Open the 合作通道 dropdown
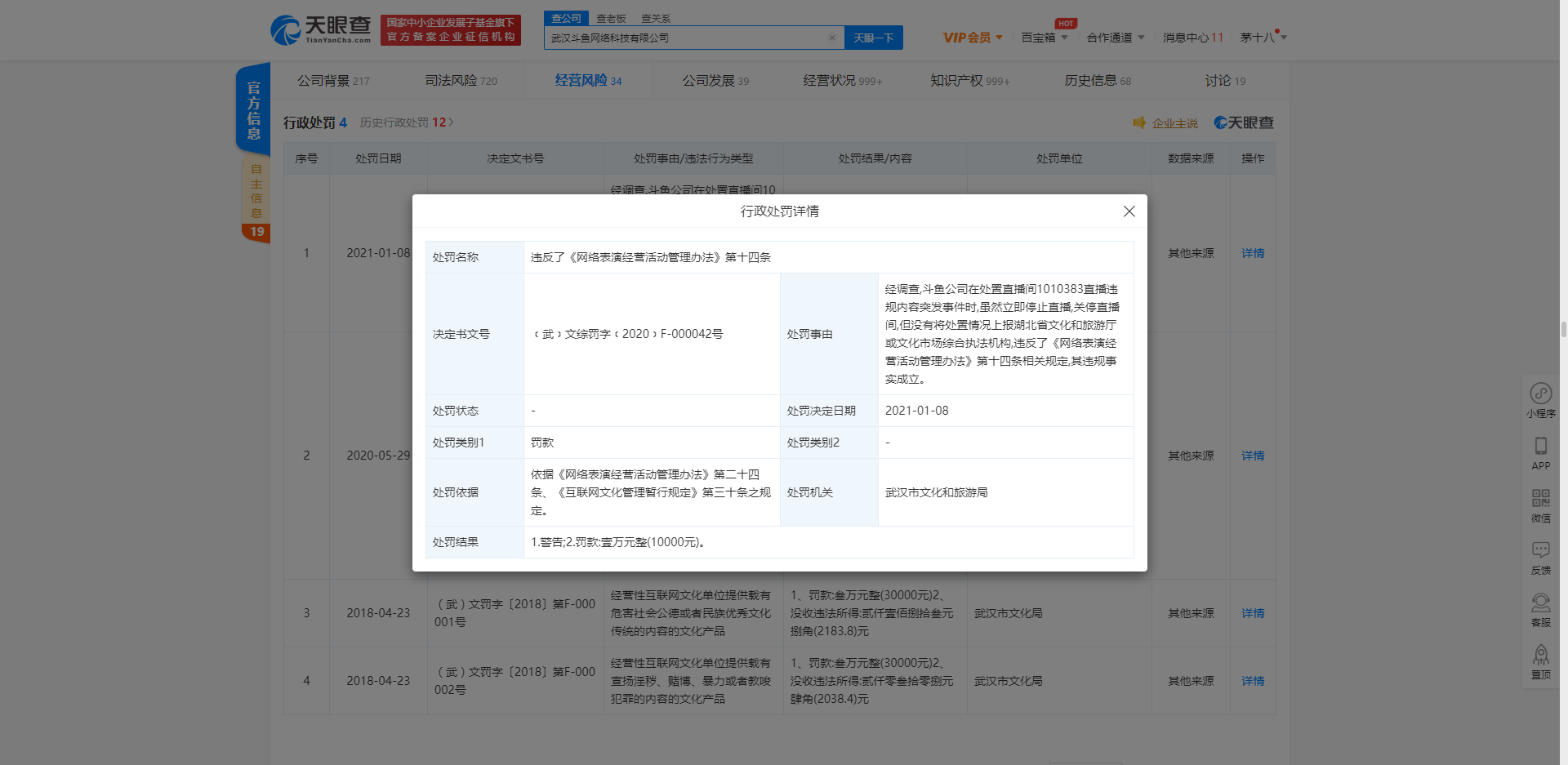This screenshot has height=765, width=1568. (1116, 38)
